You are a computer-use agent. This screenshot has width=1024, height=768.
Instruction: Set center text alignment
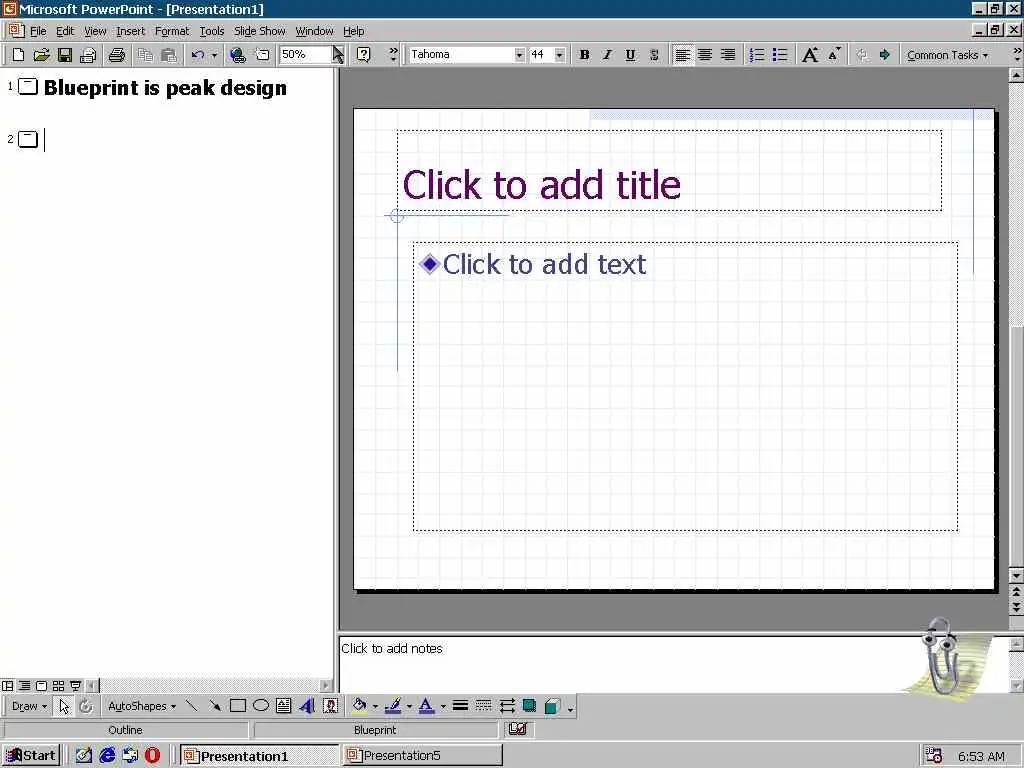click(x=705, y=55)
